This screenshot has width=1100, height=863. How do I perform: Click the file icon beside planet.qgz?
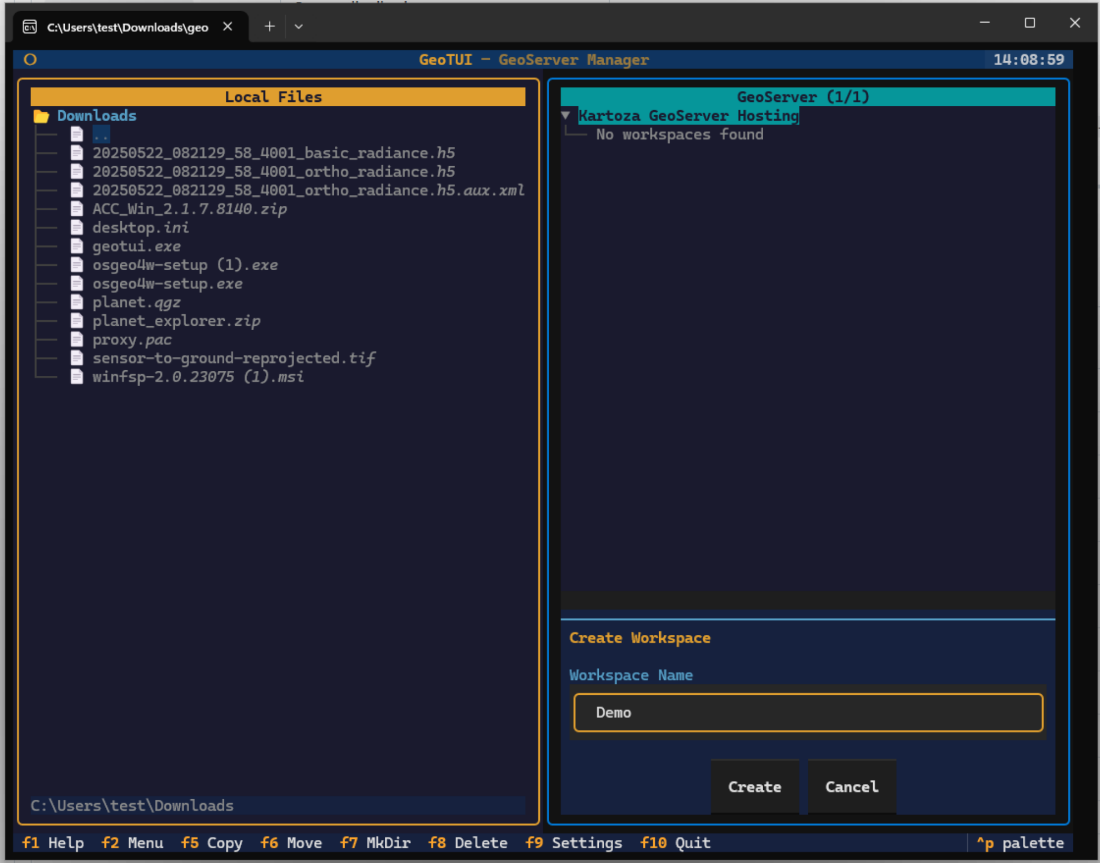77,302
